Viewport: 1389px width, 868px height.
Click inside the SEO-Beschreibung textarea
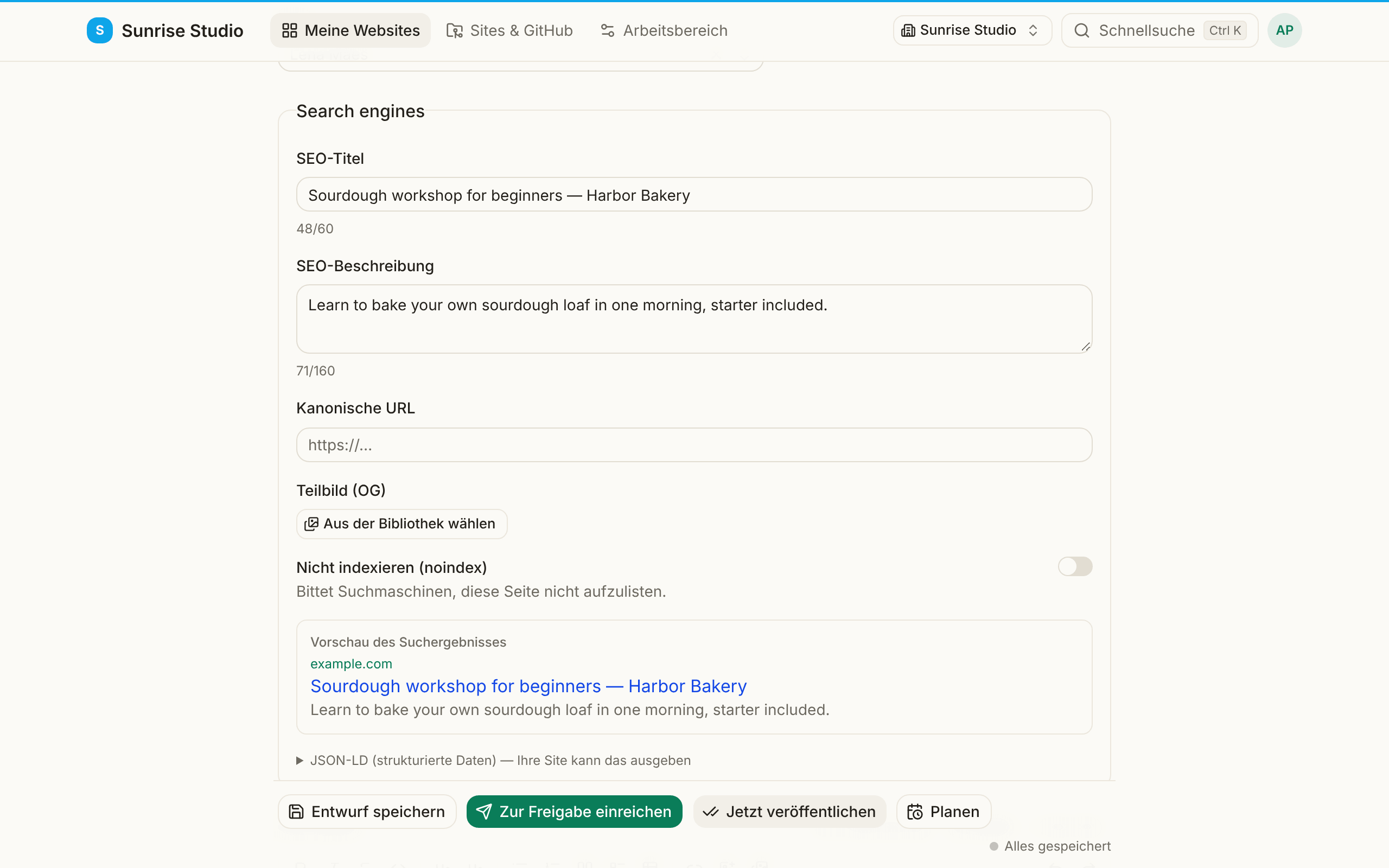[694, 318]
